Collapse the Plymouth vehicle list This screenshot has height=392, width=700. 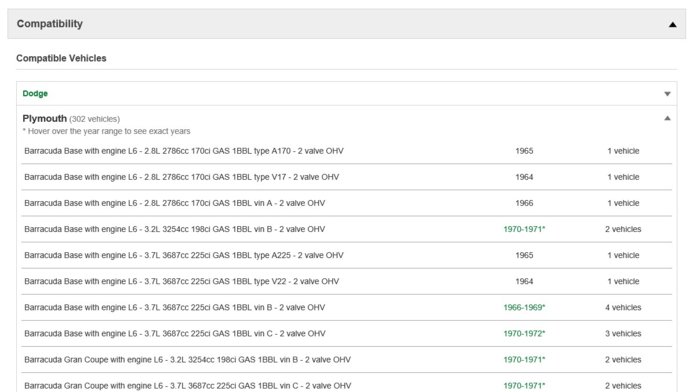[667, 118]
